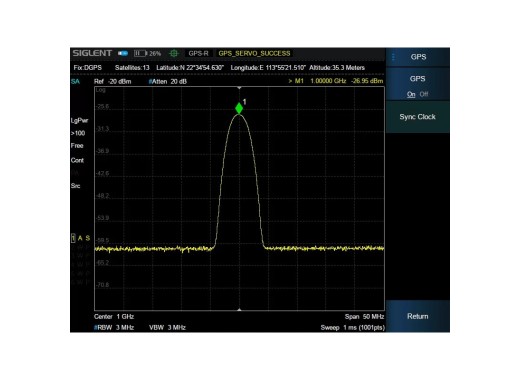Click the Longitude E 113°55'21.510" readout
The width and height of the screenshot is (520, 380).
pyautogui.click(x=268, y=68)
